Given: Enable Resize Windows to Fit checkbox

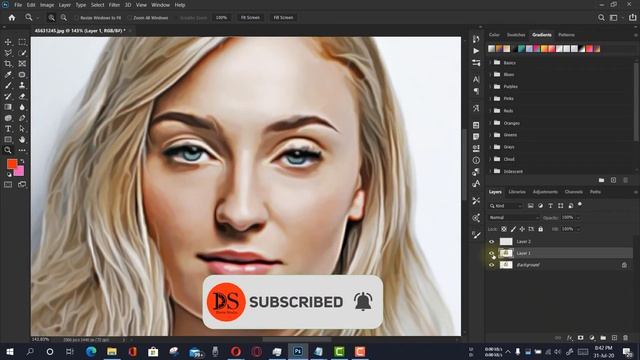Looking at the screenshot, I should coord(76,18).
